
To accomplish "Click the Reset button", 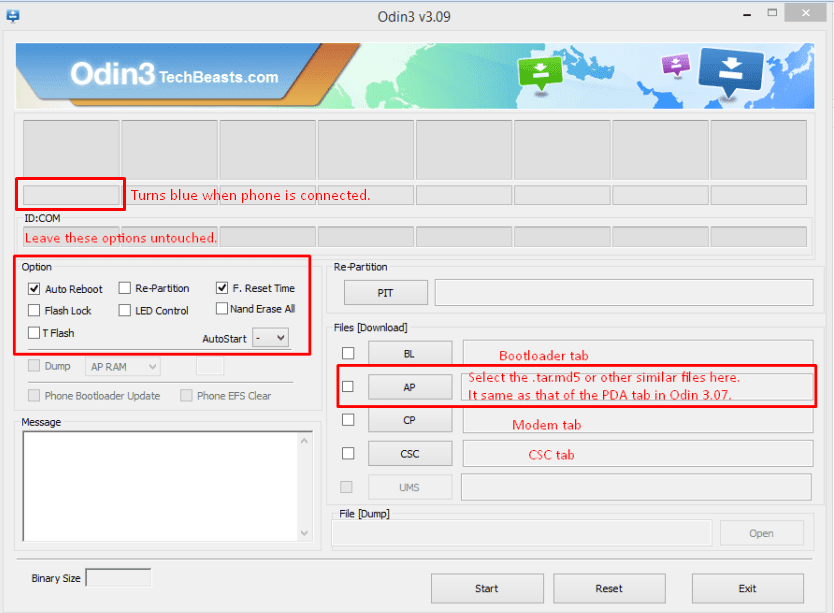I will coord(610,589).
